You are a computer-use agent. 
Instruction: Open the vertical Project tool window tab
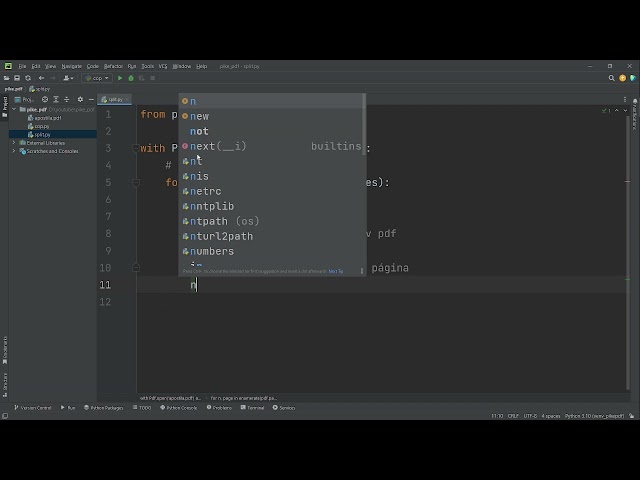click(x=4, y=107)
